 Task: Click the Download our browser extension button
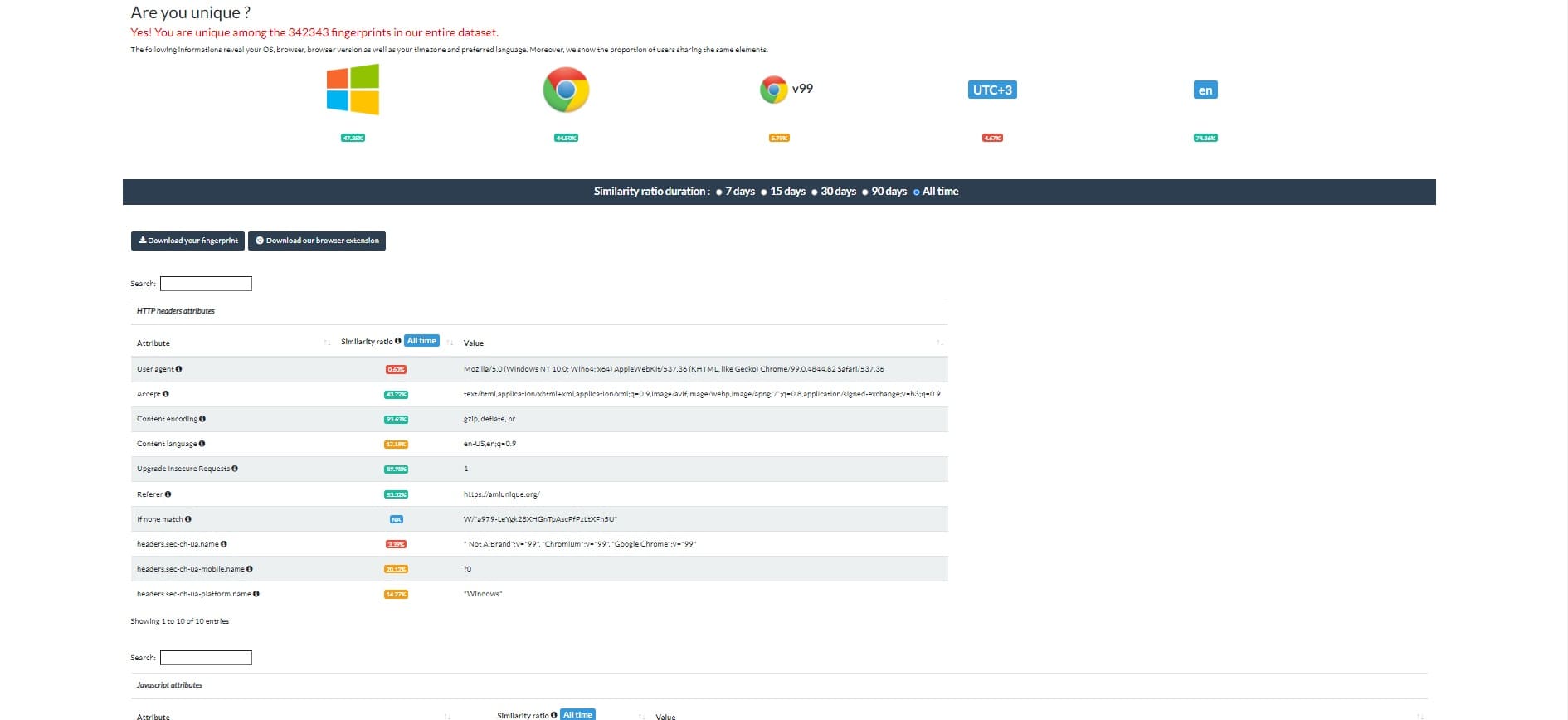click(317, 241)
